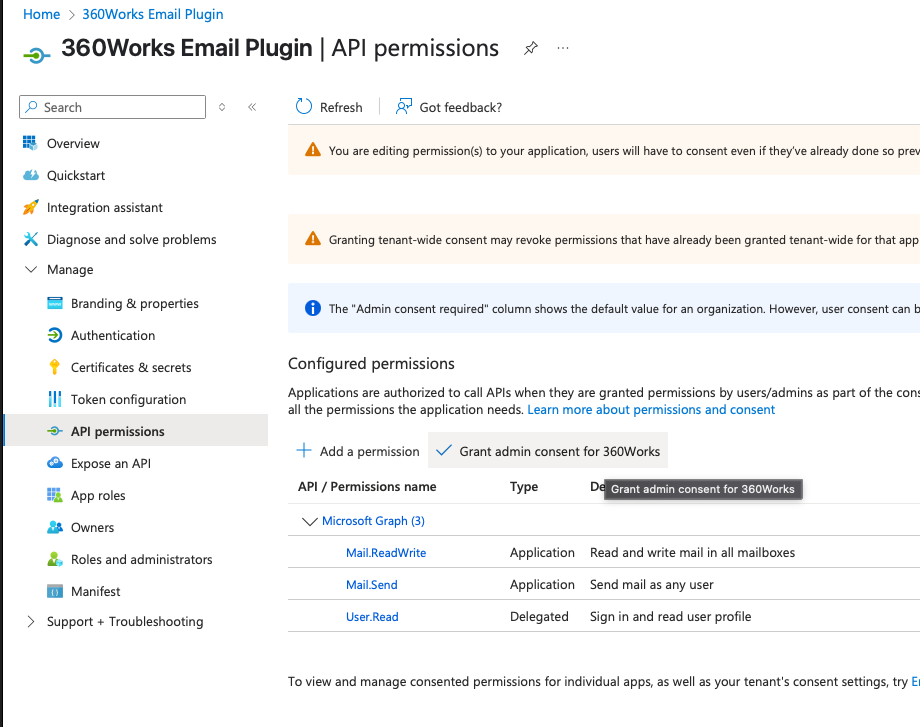This screenshot has height=727, width=920.
Task: Click the 360Works Email Plugin breadcrumb
Action: coord(153,14)
